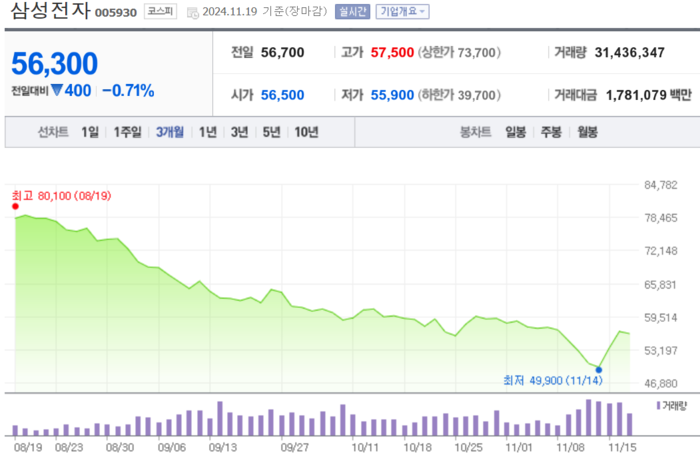The width and height of the screenshot is (700, 459).
Task: Open the 기업개요 dropdown
Action: click(402, 12)
